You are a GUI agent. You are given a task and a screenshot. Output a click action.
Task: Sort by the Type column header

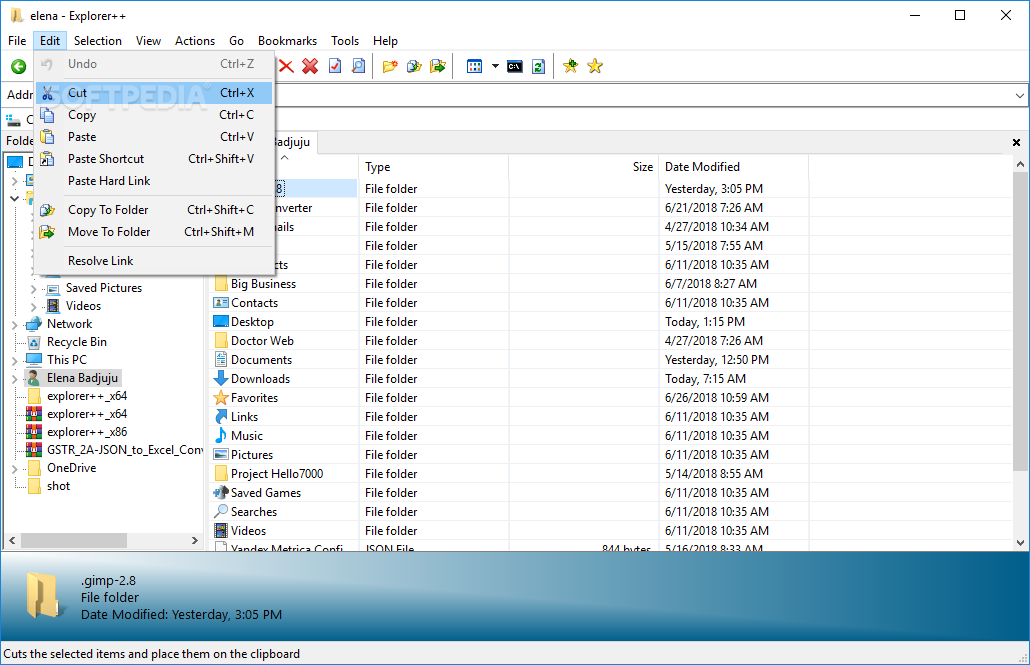pos(434,167)
